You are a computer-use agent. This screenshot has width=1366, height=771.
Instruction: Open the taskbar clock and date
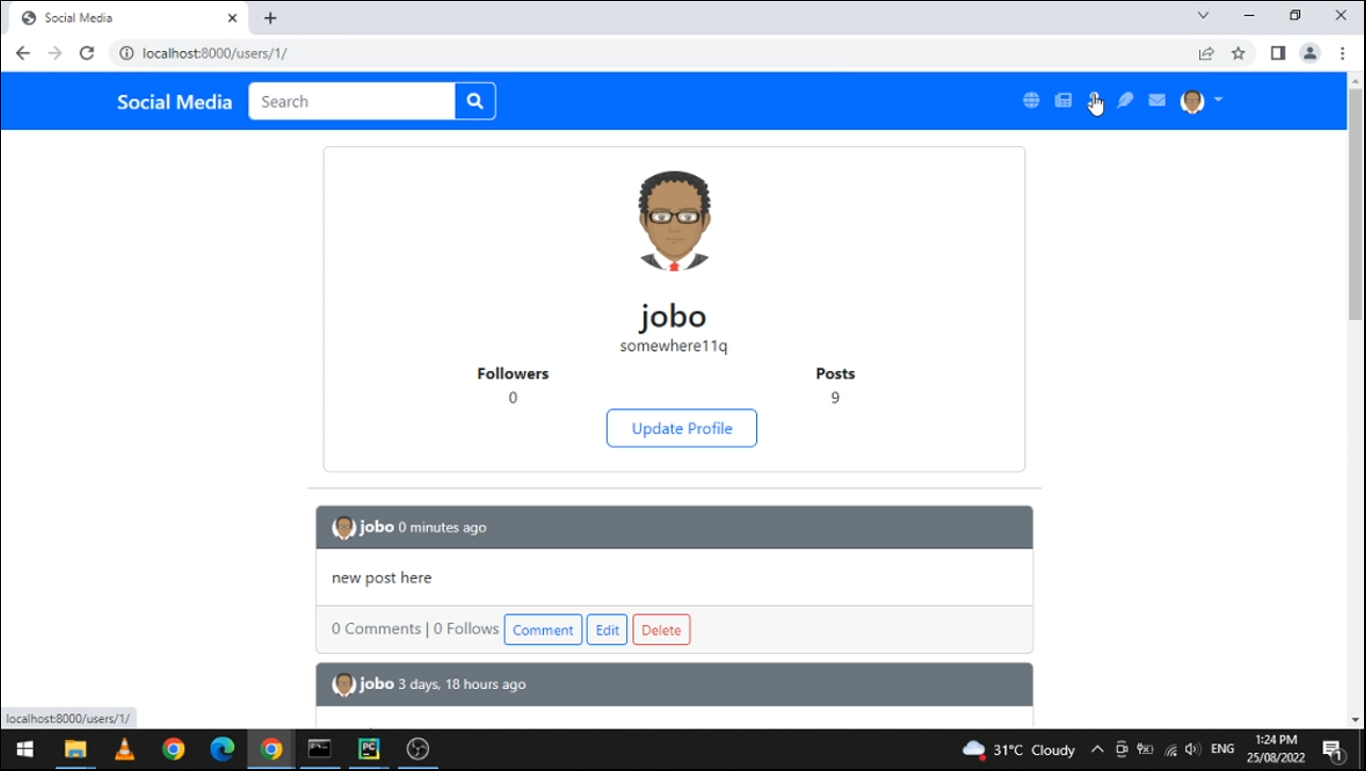(1276, 749)
